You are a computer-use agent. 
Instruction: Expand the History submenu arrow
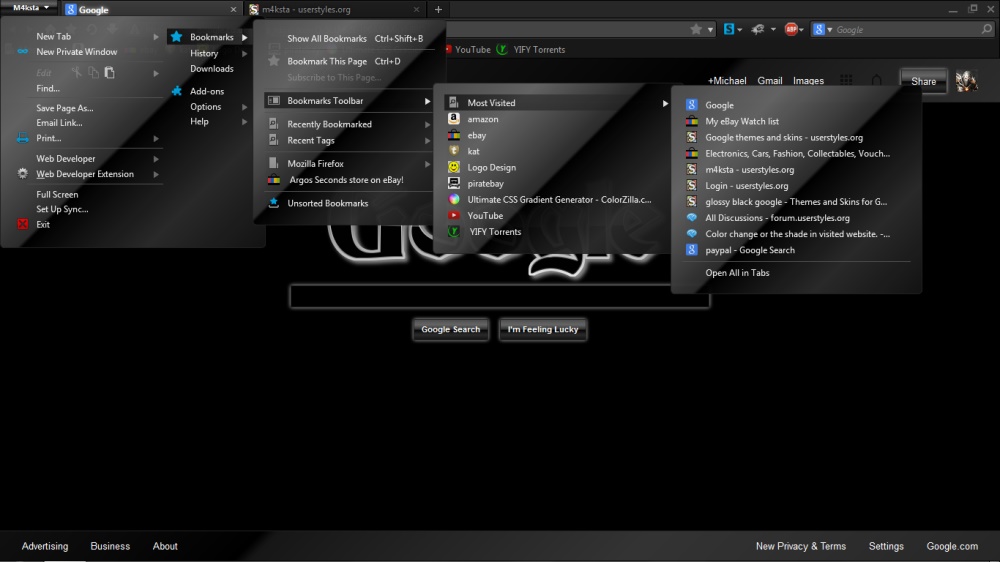244,54
